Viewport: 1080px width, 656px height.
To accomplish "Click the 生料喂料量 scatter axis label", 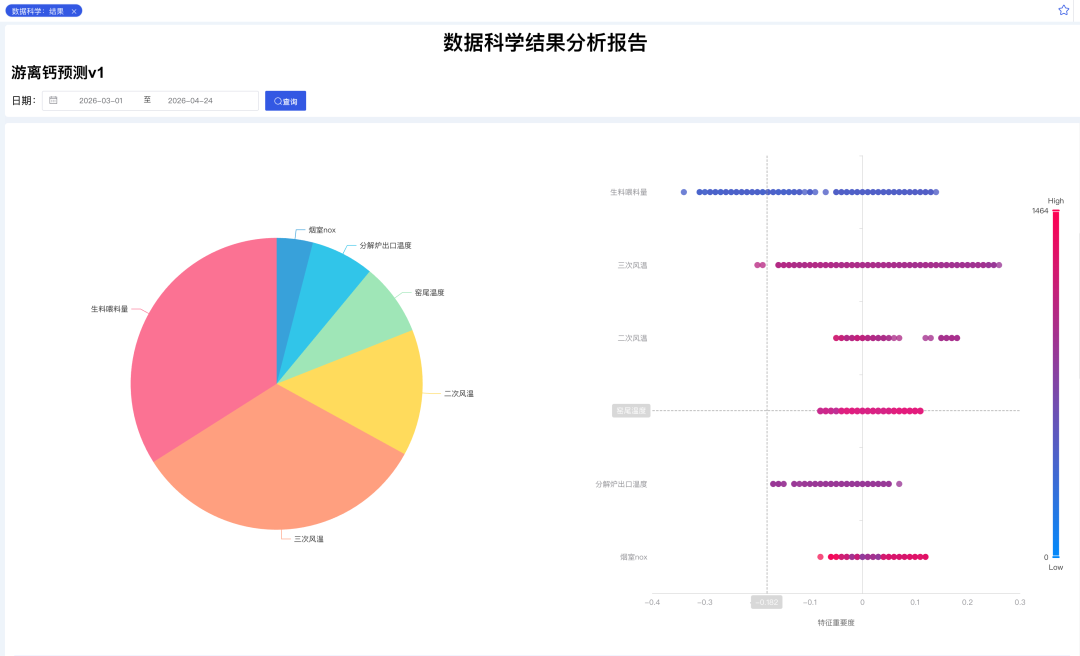I will coord(628,192).
